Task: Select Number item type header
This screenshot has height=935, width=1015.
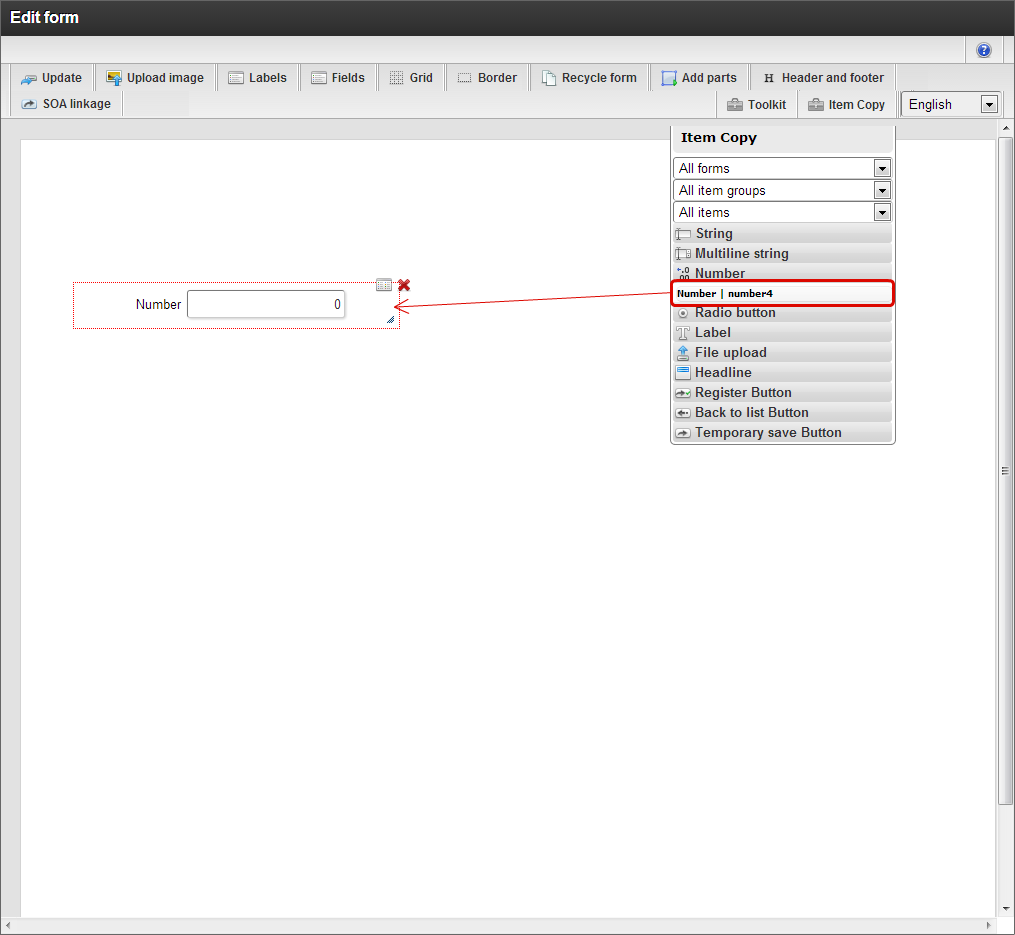Action: [x=782, y=273]
